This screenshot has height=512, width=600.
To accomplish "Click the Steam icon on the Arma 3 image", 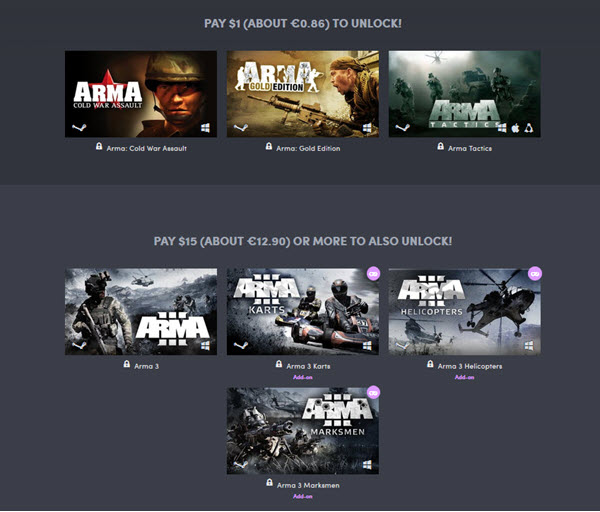I will point(75,345).
